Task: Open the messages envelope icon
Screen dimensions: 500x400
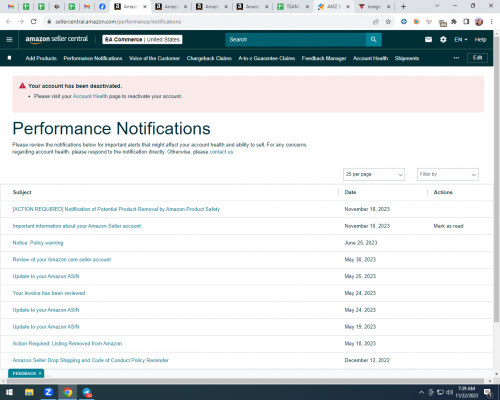Action: click(428, 39)
